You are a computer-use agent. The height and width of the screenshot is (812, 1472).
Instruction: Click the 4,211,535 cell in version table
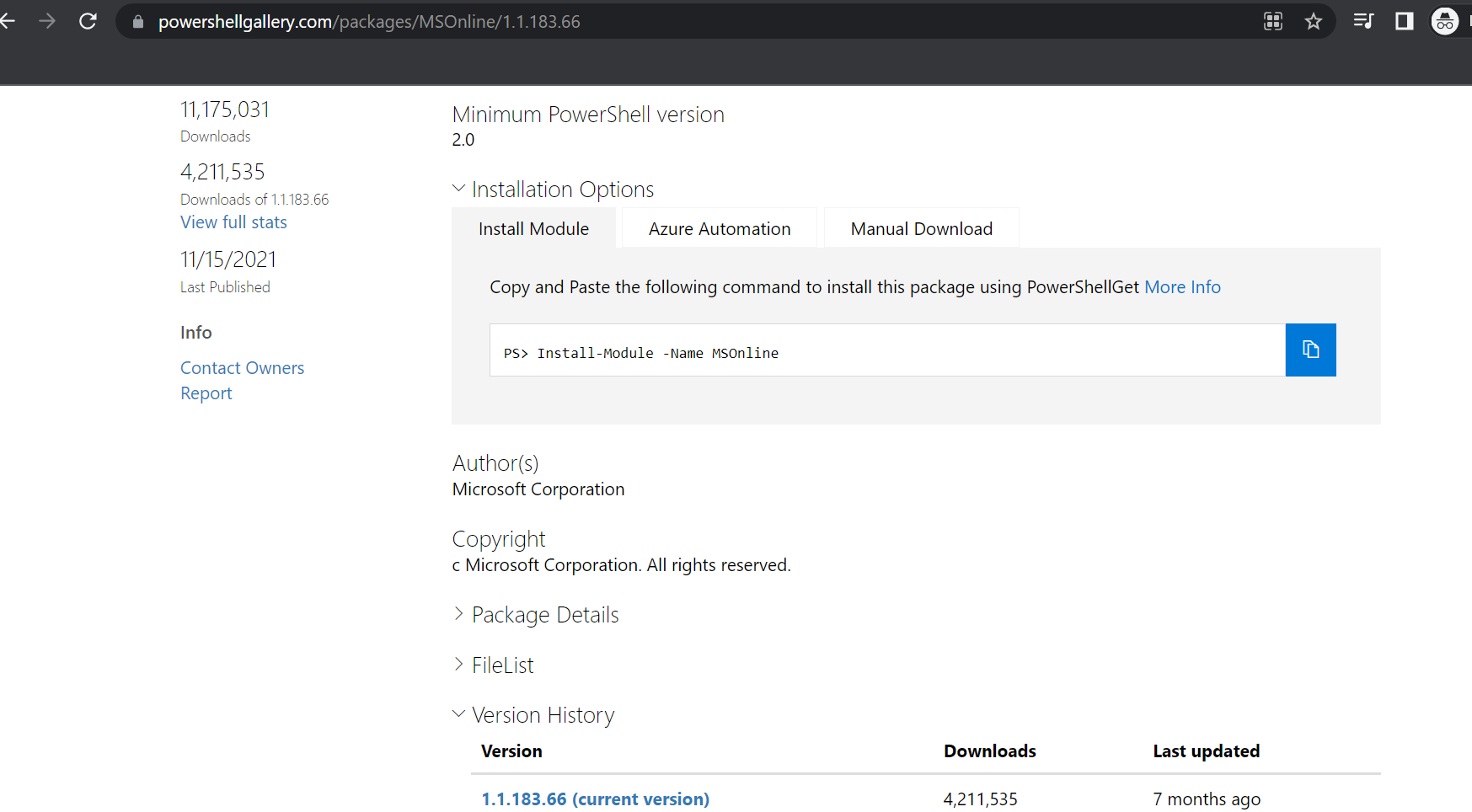(x=981, y=799)
